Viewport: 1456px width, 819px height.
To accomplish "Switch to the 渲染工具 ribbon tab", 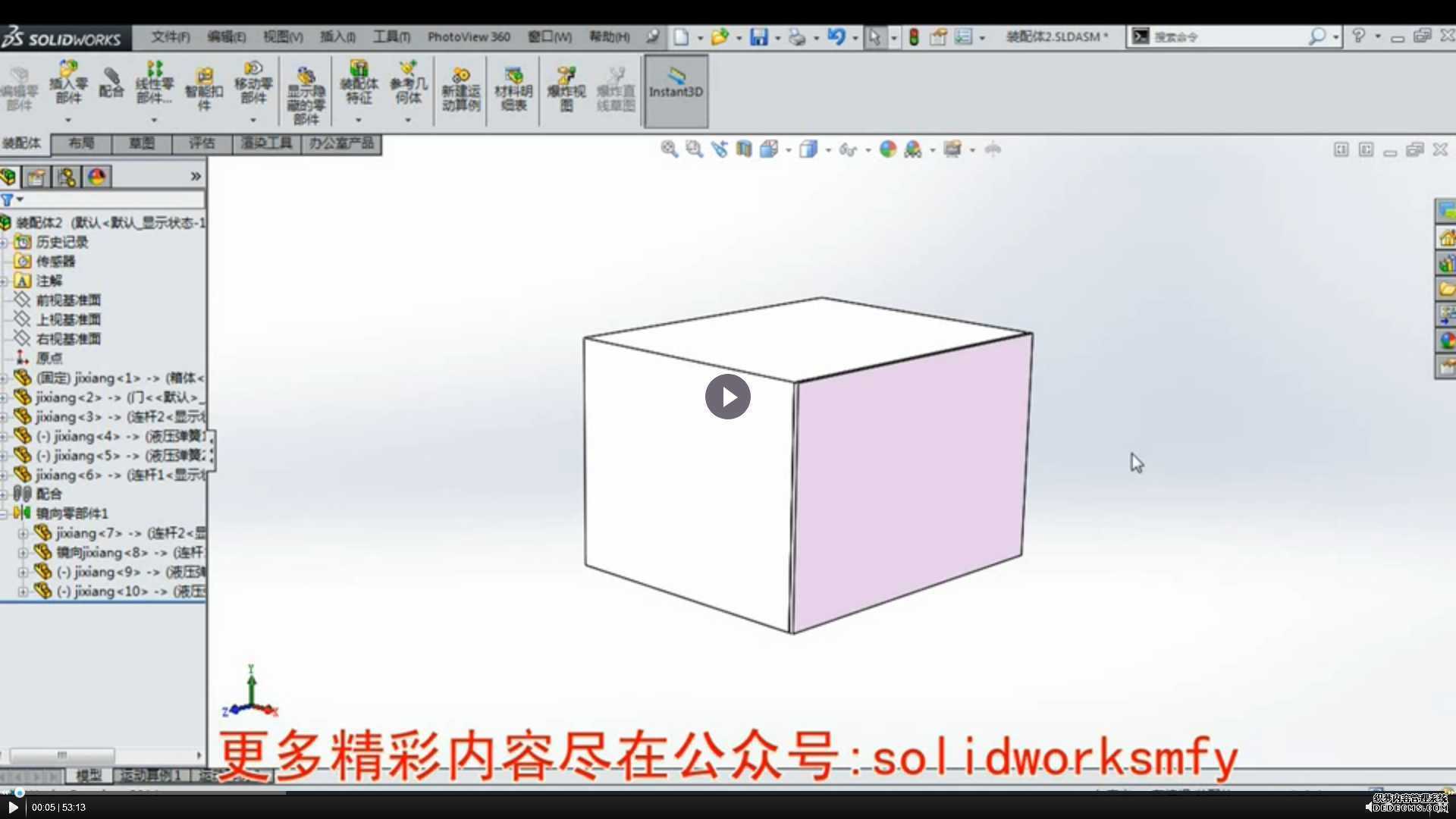I will pyautogui.click(x=266, y=143).
